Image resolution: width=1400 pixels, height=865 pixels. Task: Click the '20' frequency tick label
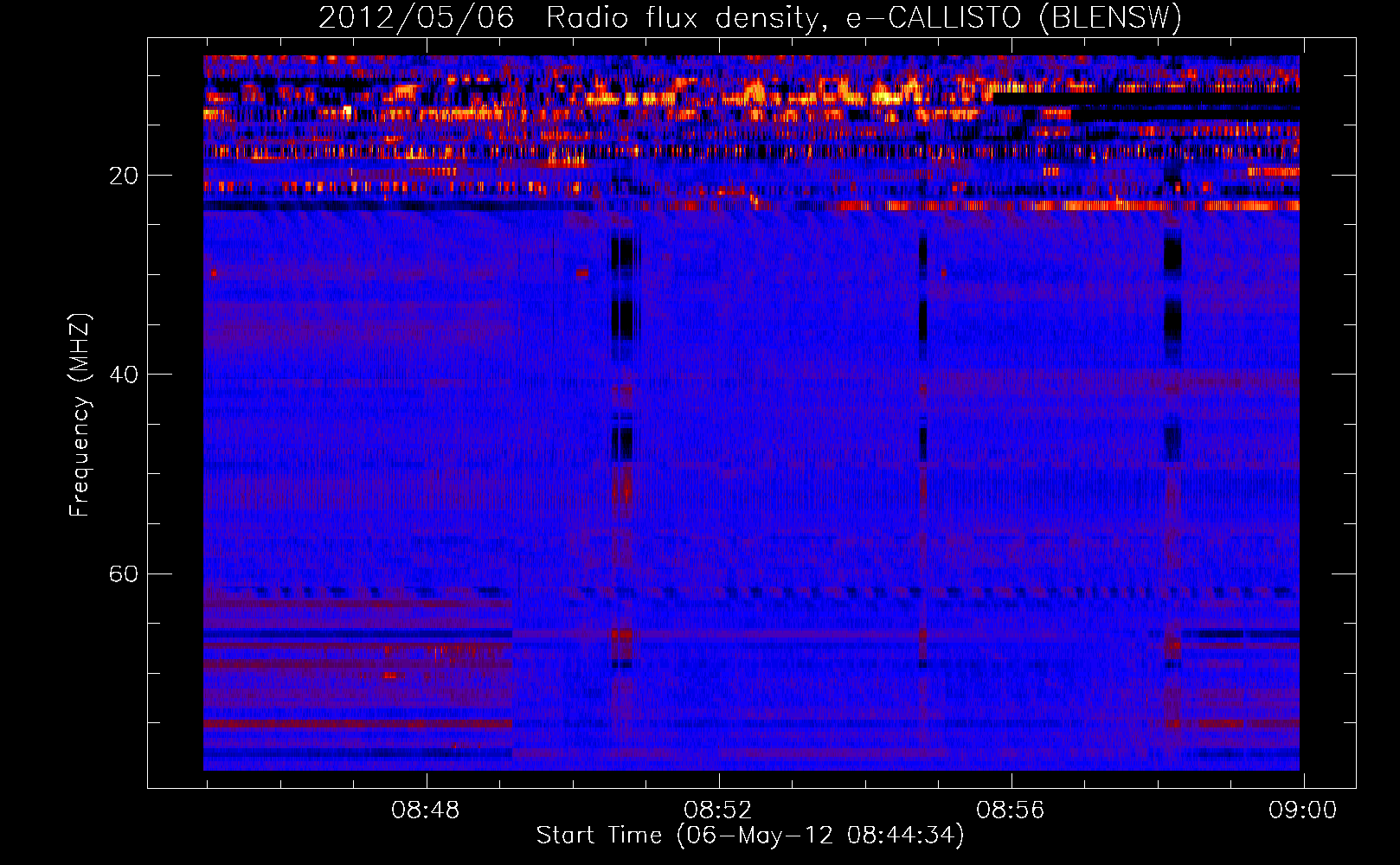click(124, 176)
